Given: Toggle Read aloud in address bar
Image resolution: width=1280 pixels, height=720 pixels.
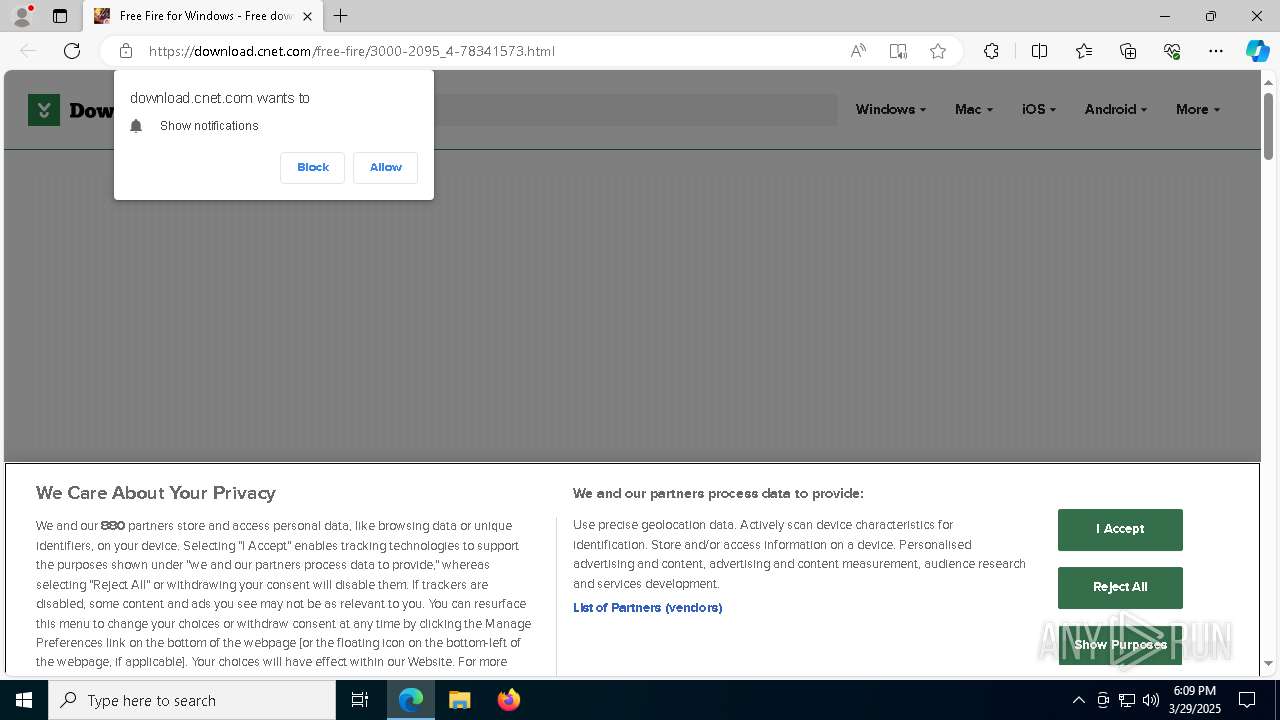Looking at the screenshot, I should coord(858,51).
